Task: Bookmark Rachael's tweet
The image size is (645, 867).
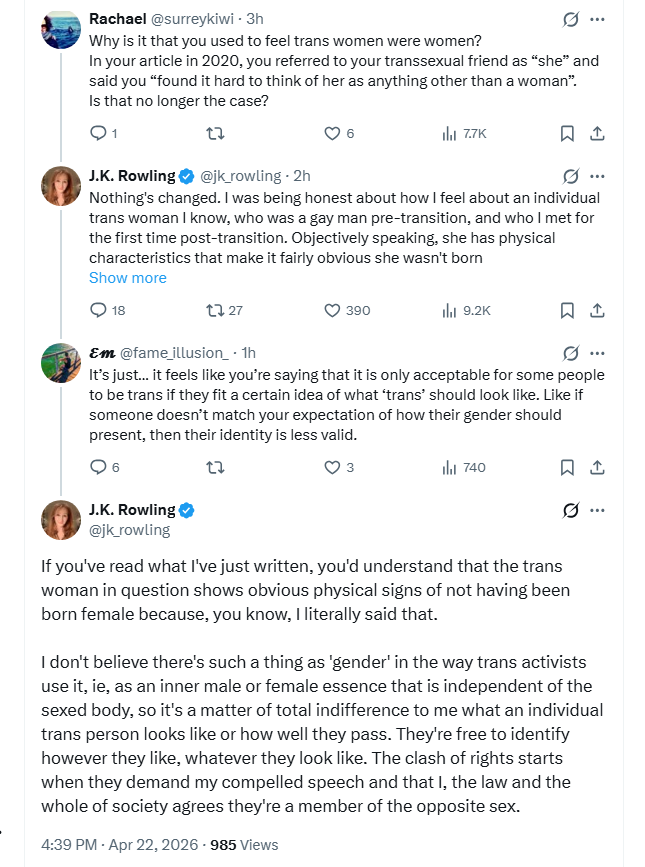Action: pos(567,133)
